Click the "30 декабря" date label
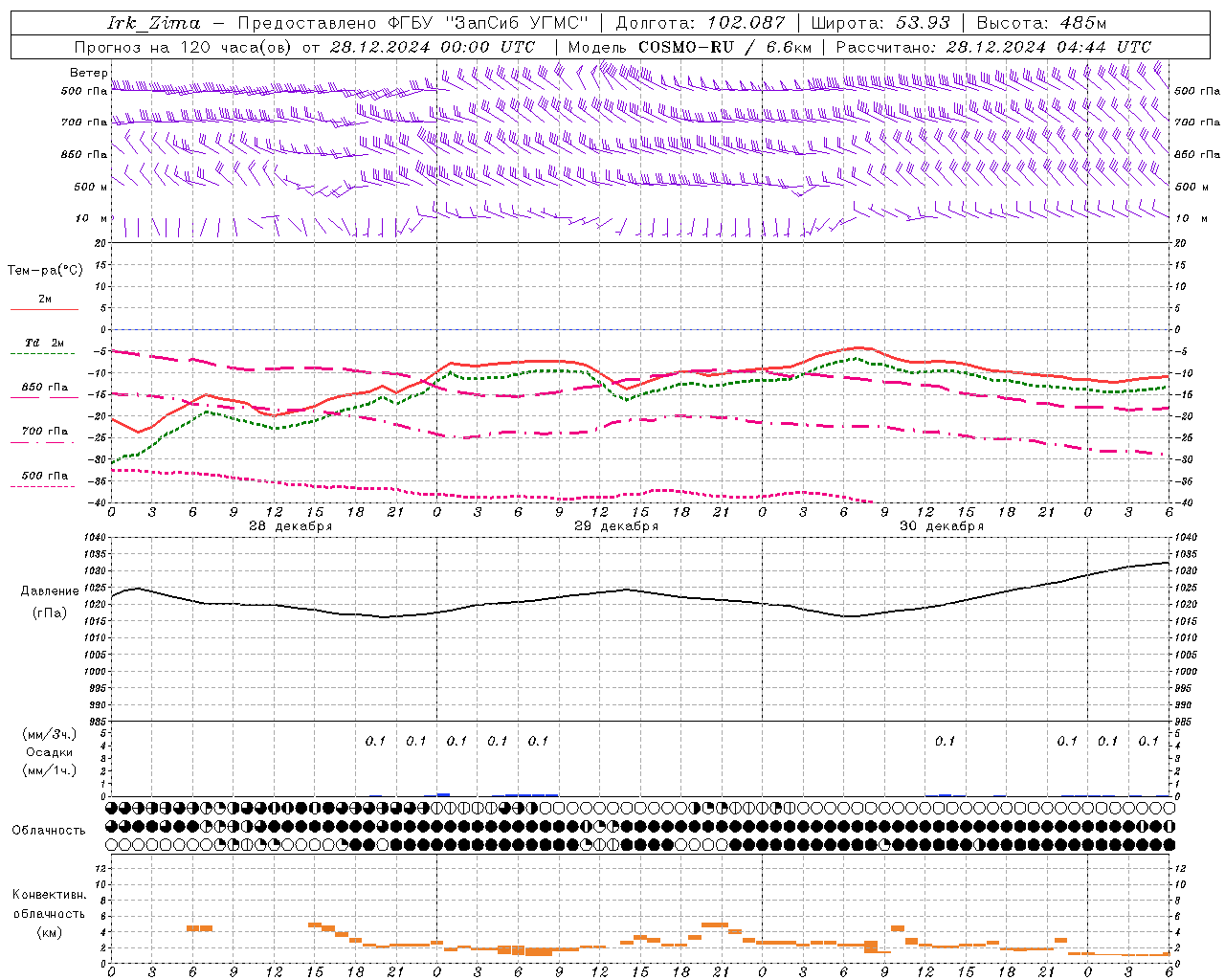This screenshot has height=980, width=1225. [941, 526]
